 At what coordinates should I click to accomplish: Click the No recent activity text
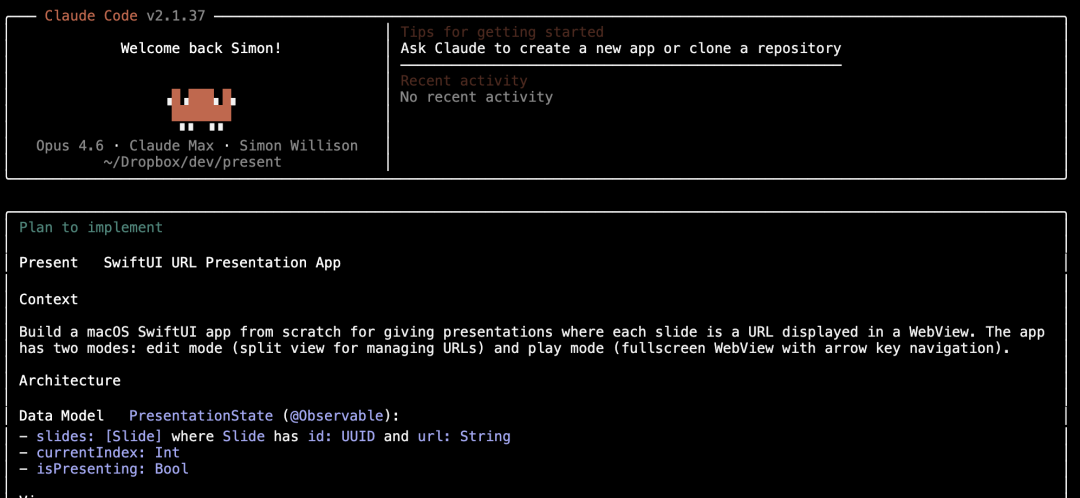[476, 97]
